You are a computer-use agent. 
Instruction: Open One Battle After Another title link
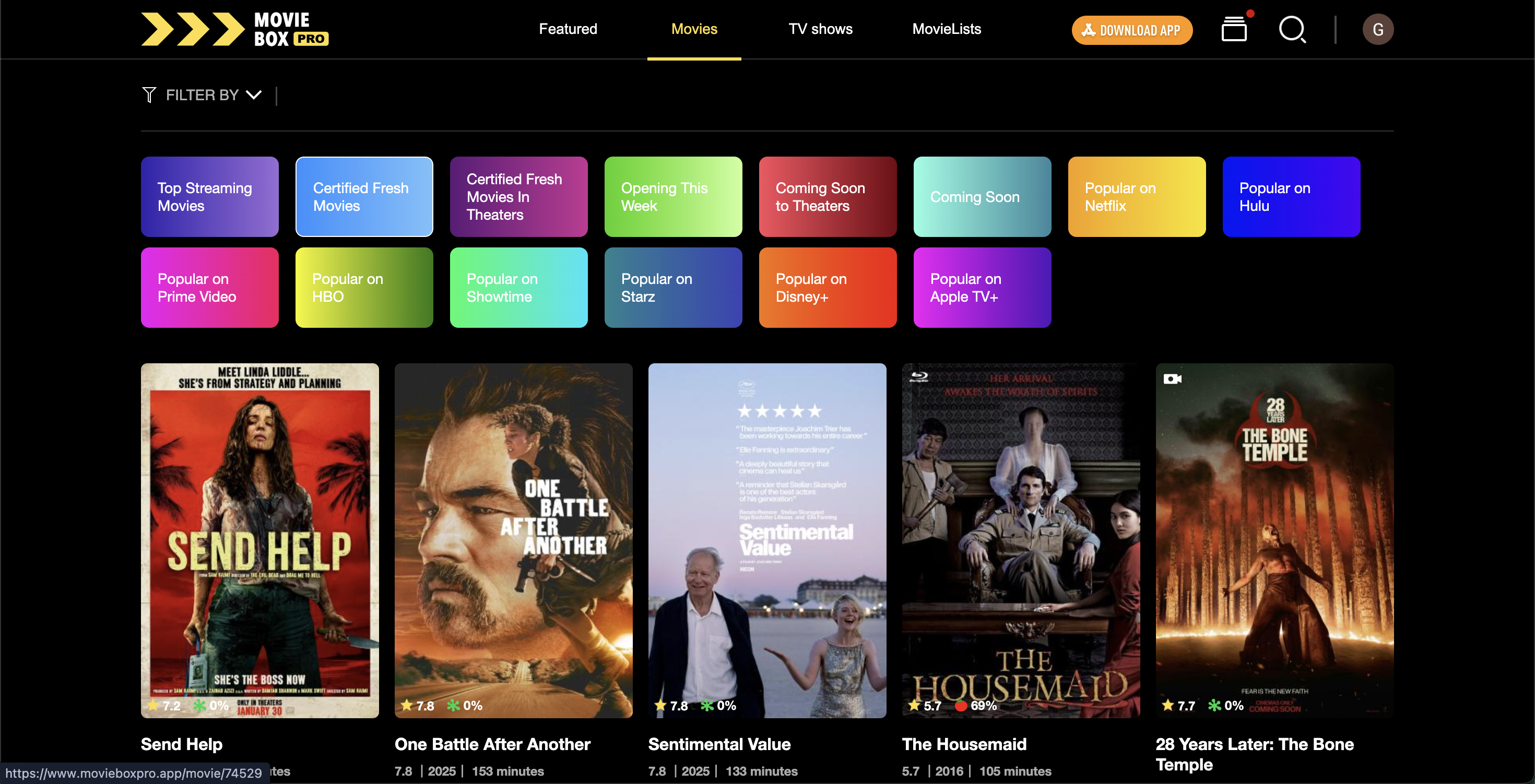point(492,743)
